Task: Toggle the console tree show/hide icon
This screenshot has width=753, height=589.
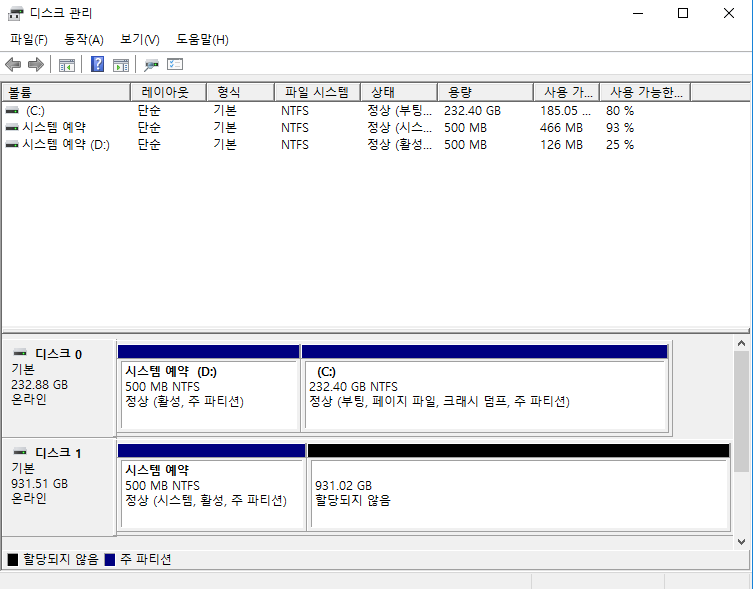Action: click(x=67, y=64)
